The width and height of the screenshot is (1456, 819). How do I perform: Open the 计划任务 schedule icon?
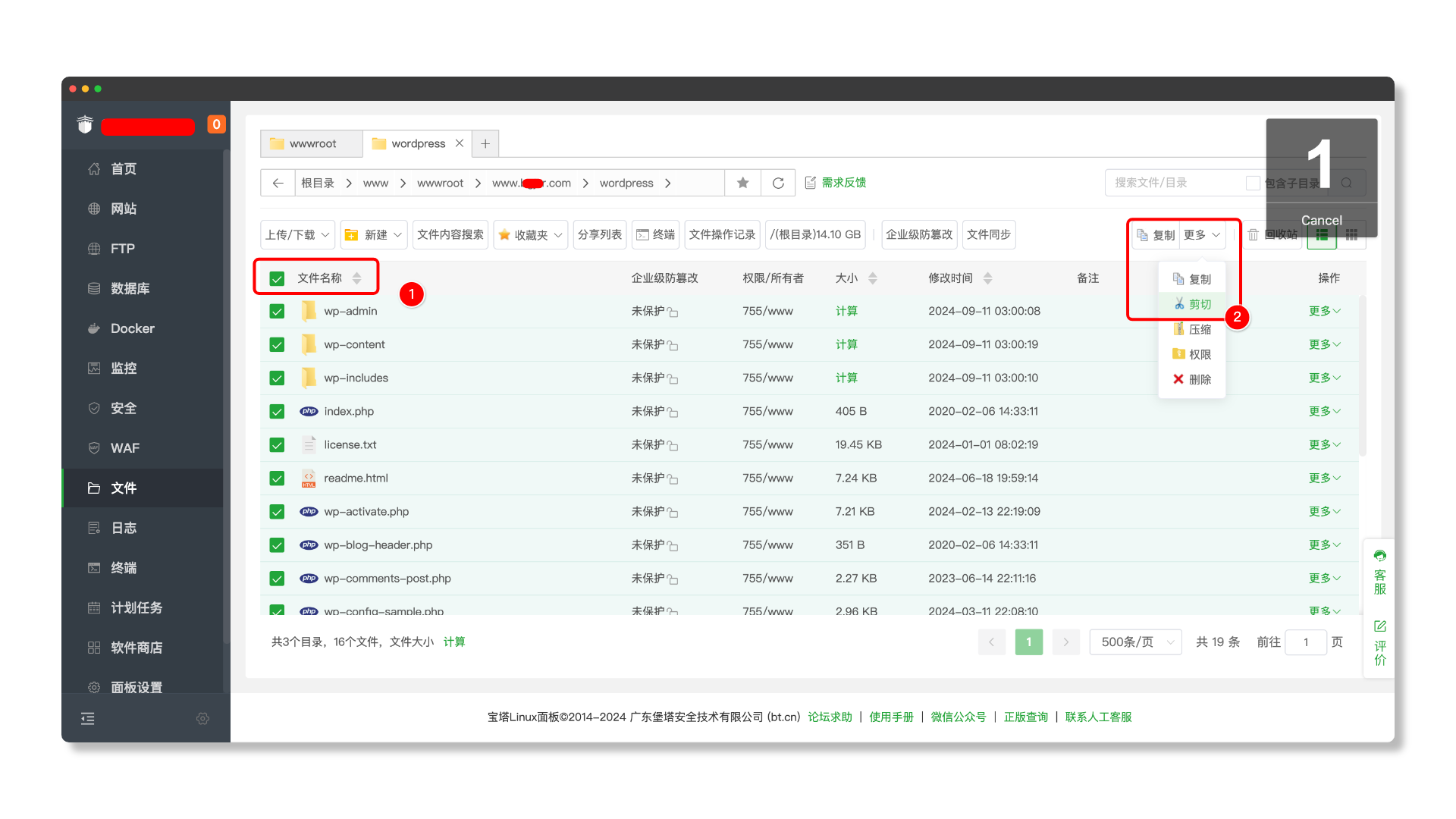pyautogui.click(x=94, y=607)
